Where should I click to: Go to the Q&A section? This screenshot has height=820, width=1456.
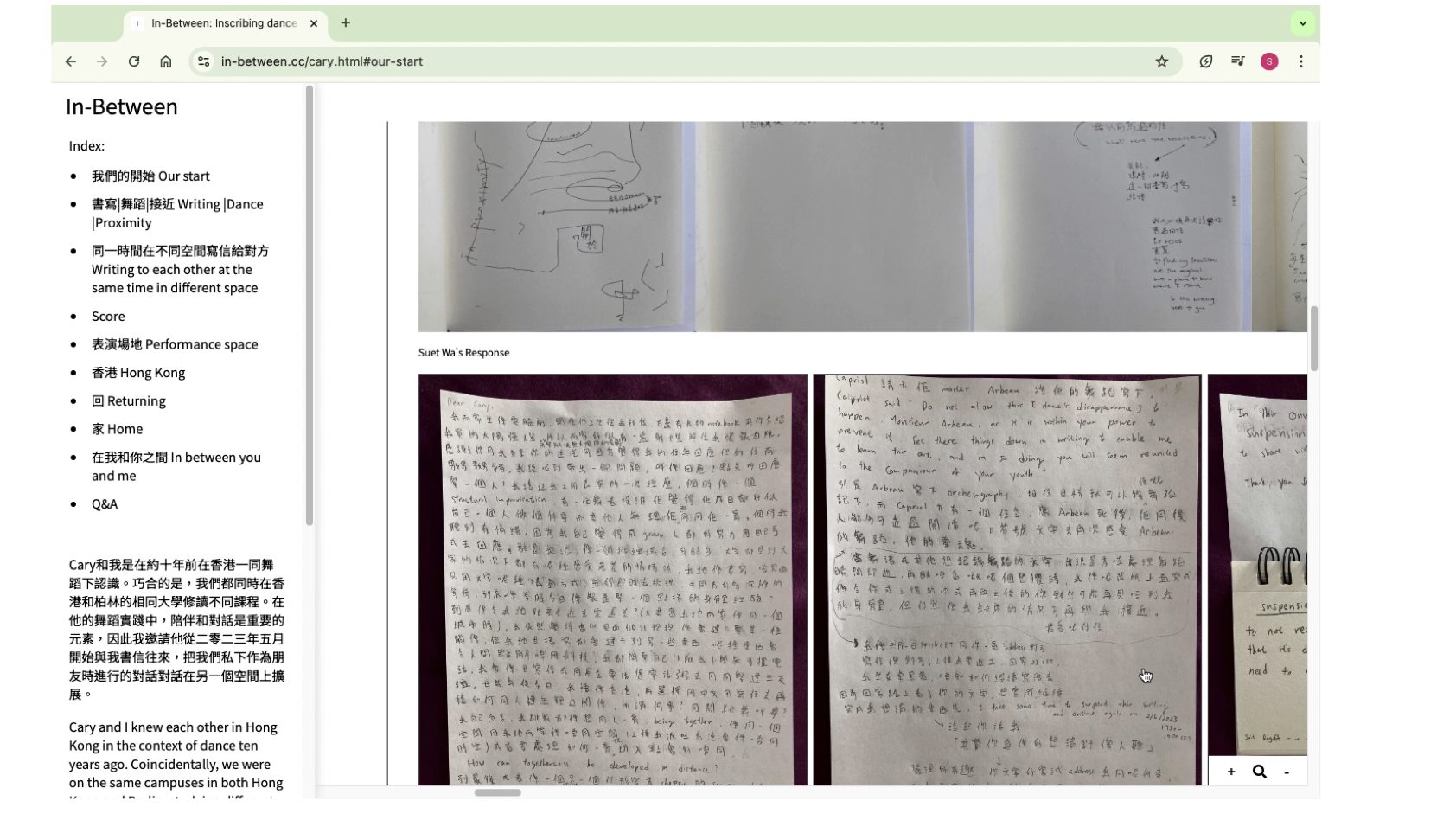(105, 504)
